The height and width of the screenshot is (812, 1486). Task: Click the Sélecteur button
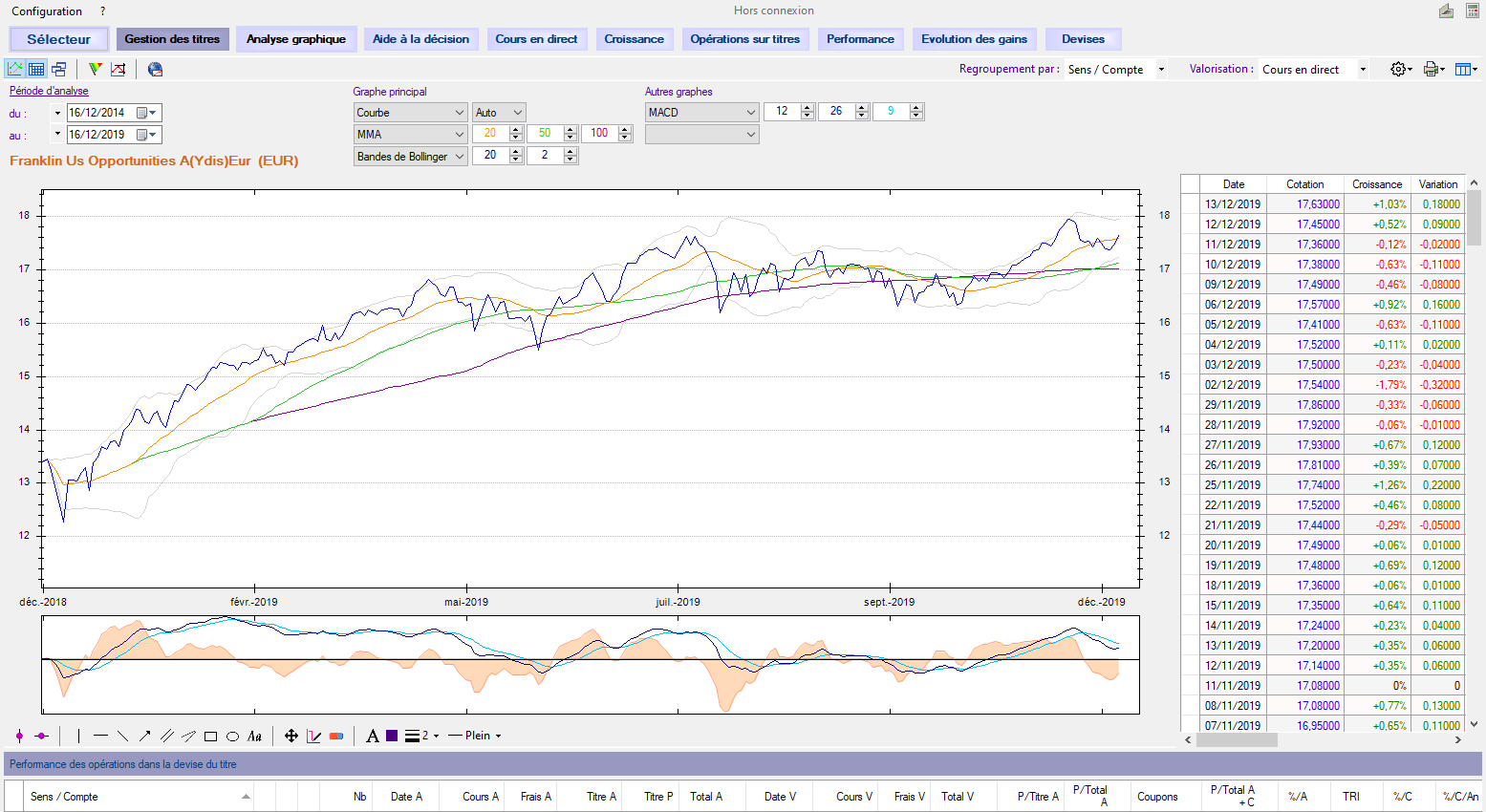[58, 39]
